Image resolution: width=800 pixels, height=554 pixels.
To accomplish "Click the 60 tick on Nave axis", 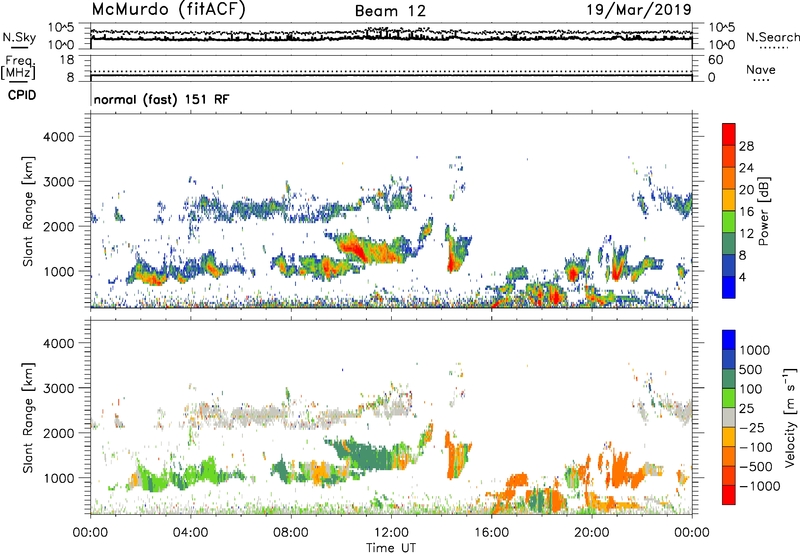I will coord(715,60).
